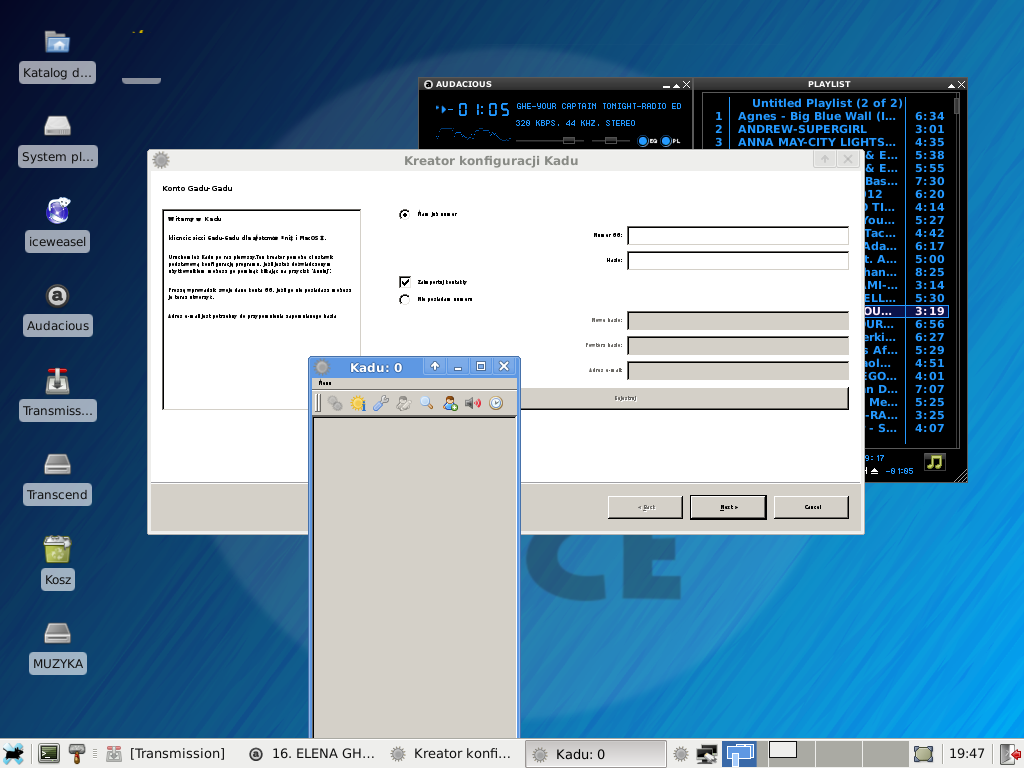Select the 'Nie posiadam numeru' radio button

coord(404,299)
